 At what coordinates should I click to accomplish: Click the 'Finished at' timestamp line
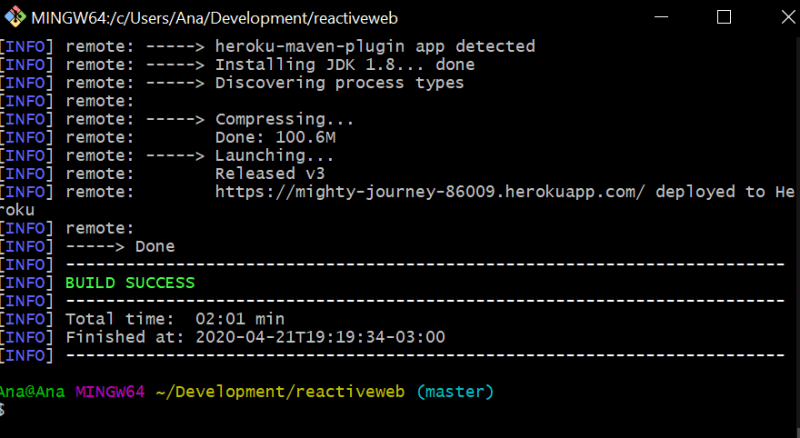click(255, 337)
